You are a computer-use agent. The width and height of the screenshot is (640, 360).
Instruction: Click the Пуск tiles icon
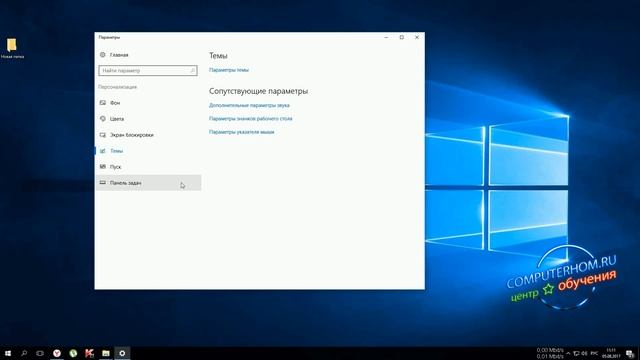click(102, 167)
